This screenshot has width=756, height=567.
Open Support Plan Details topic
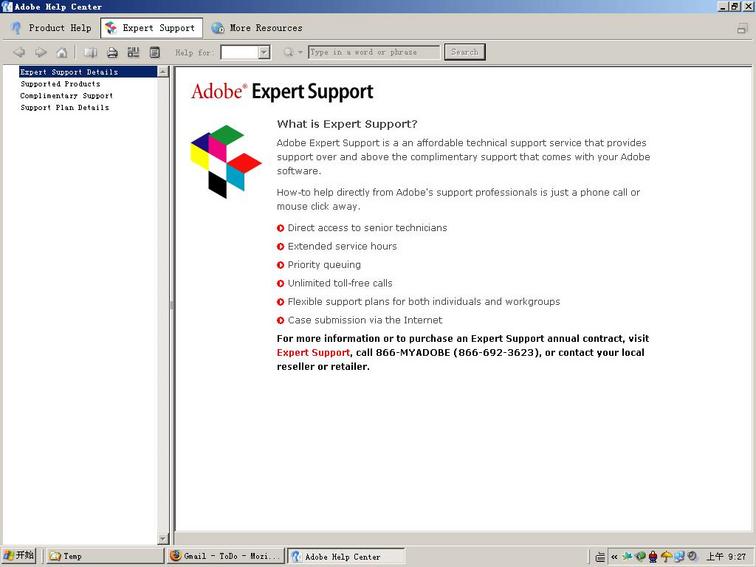pos(65,108)
